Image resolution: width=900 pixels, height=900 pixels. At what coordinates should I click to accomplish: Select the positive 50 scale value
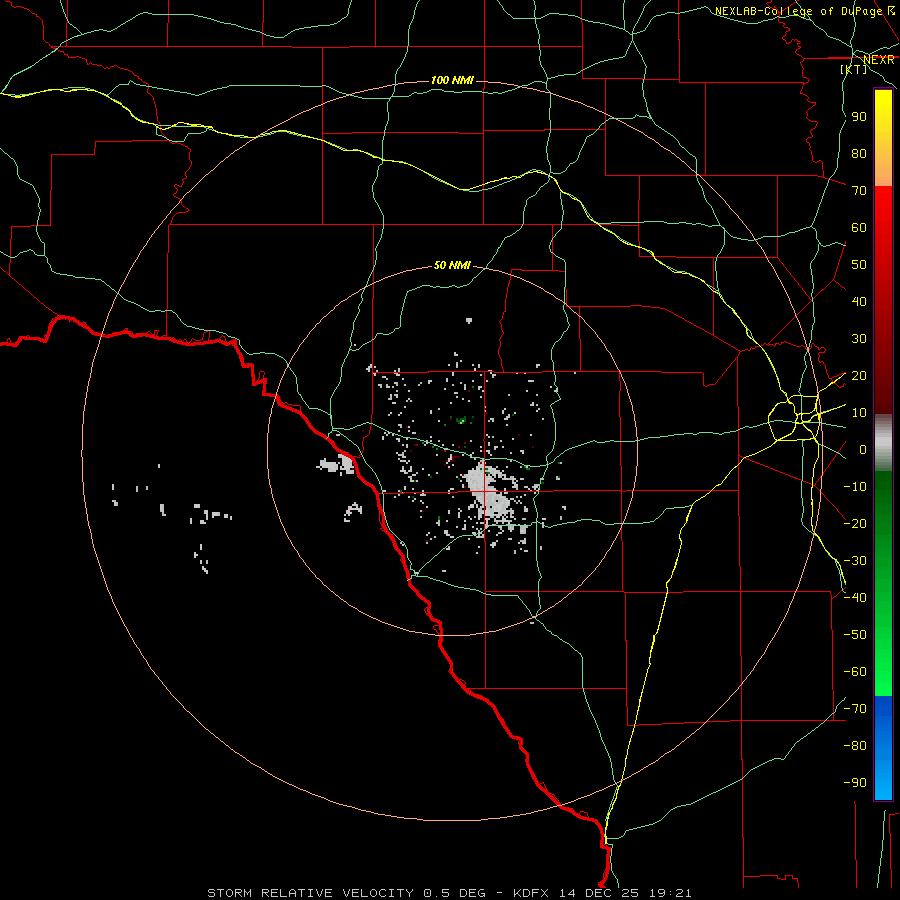click(x=859, y=265)
